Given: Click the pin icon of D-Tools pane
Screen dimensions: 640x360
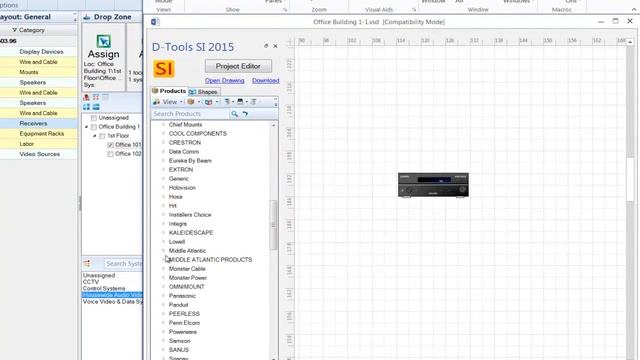Looking at the screenshot, I should tap(266, 46).
